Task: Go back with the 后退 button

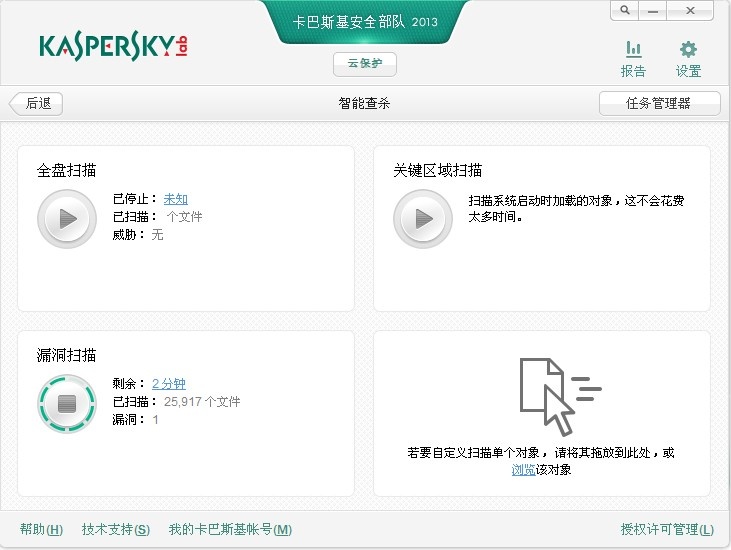Action: click(36, 103)
